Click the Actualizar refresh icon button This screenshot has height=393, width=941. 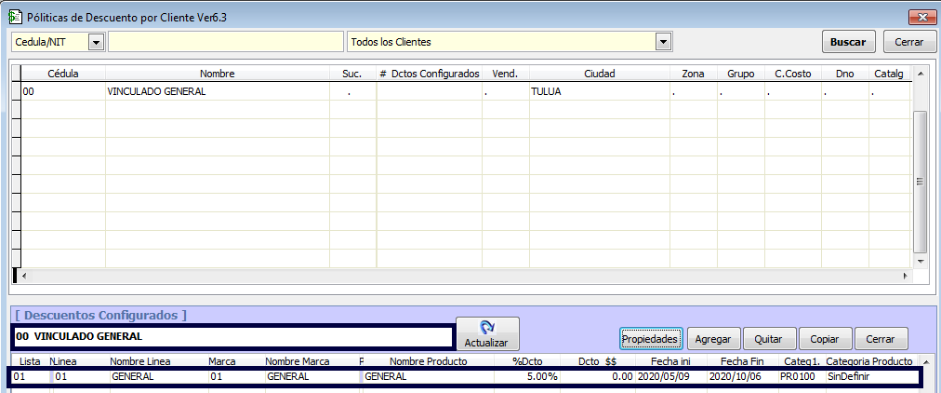[487, 334]
